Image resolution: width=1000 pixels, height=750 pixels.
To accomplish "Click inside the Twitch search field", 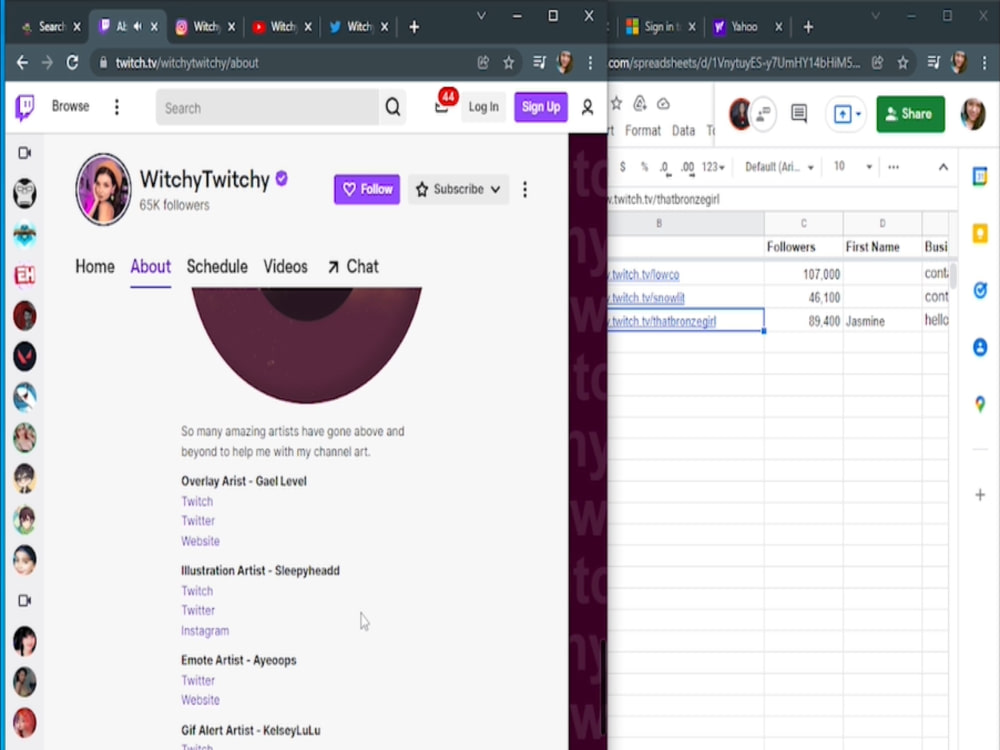I will point(268,108).
